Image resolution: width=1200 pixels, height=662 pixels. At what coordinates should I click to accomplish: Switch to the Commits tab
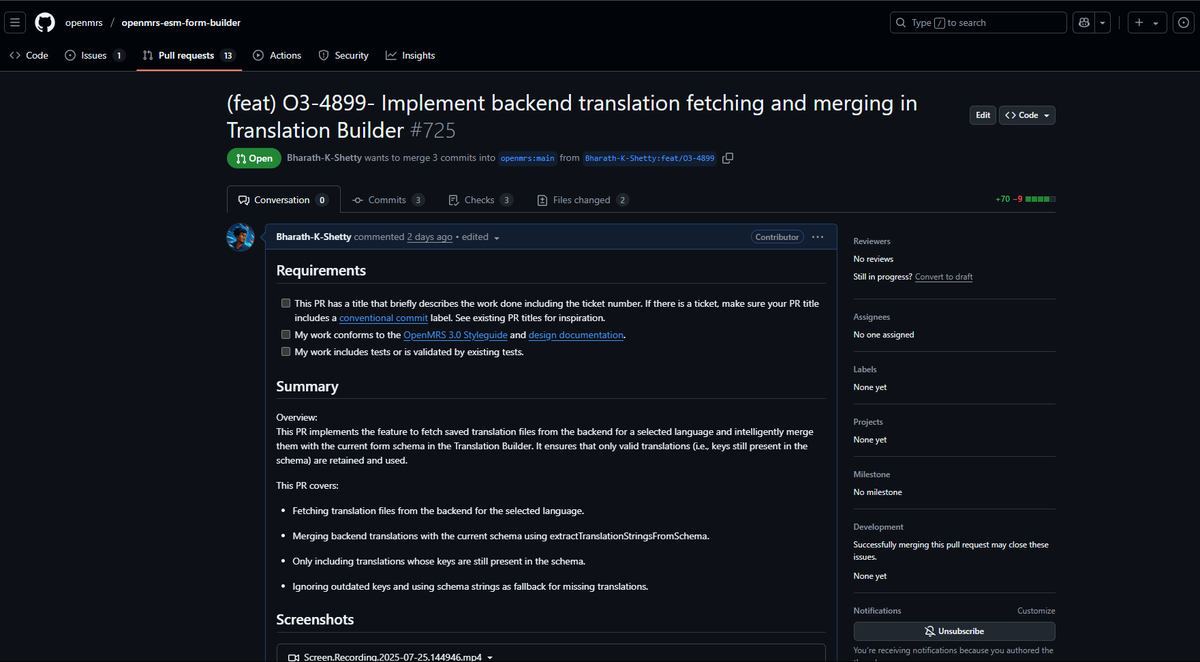pos(388,200)
